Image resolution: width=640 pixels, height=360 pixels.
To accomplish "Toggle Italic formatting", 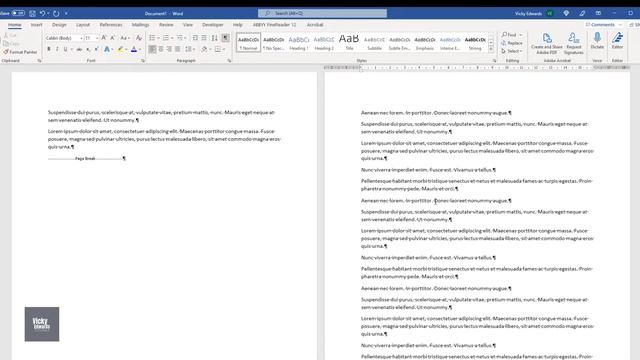I will click(57, 49).
